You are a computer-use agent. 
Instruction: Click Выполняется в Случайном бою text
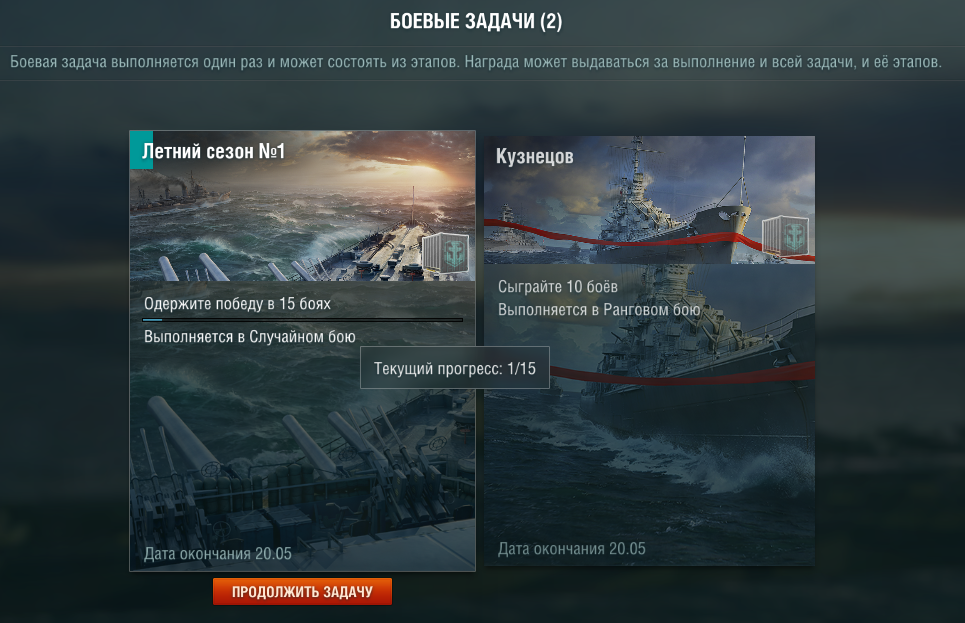[x=249, y=337]
